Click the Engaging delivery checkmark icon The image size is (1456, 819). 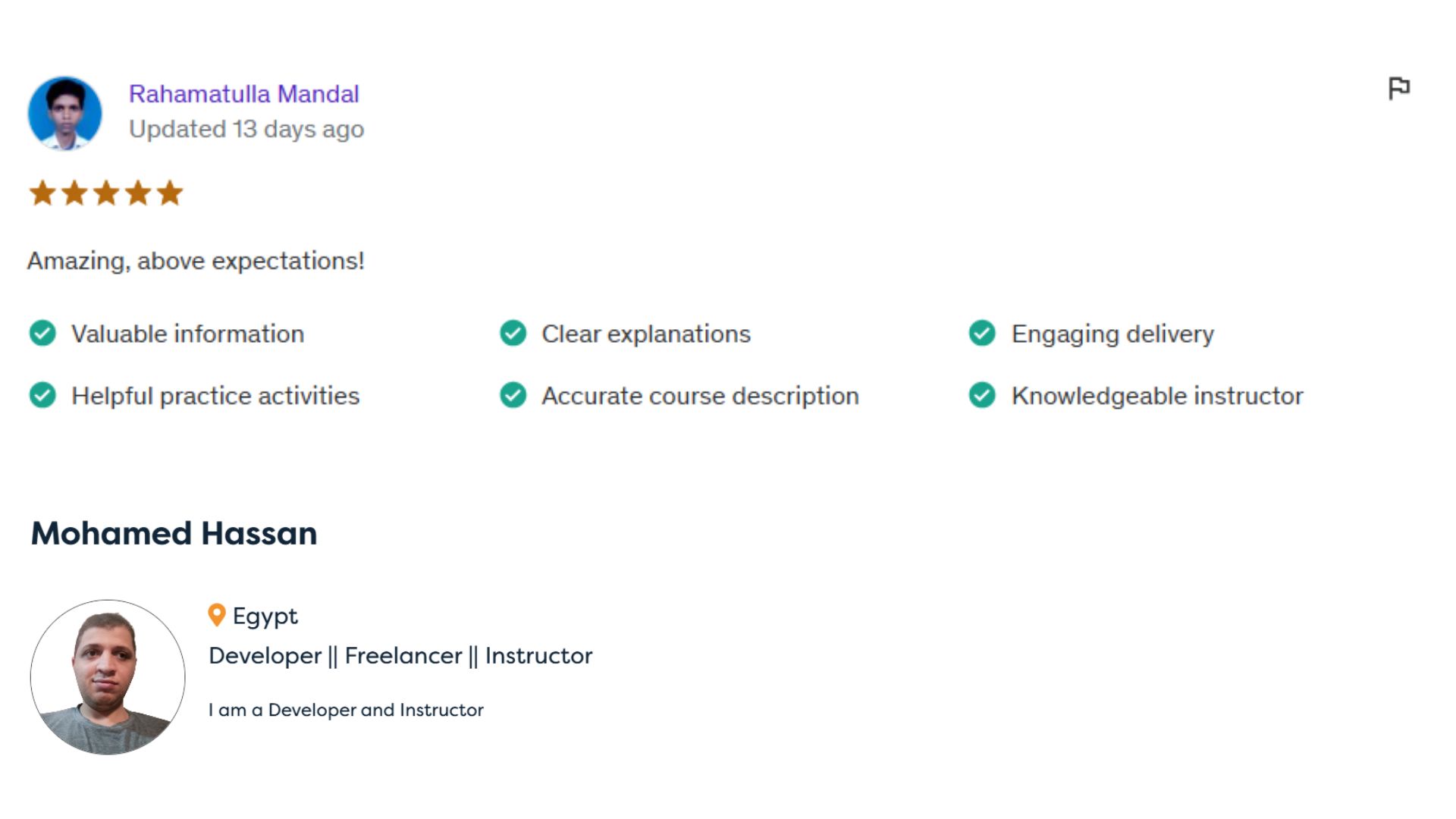point(983,333)
